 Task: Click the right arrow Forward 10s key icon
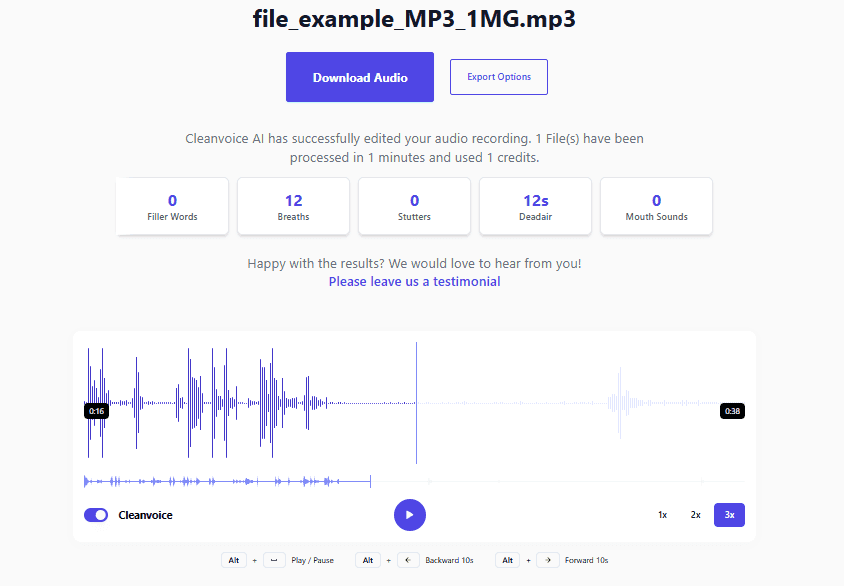coord(548,561)
